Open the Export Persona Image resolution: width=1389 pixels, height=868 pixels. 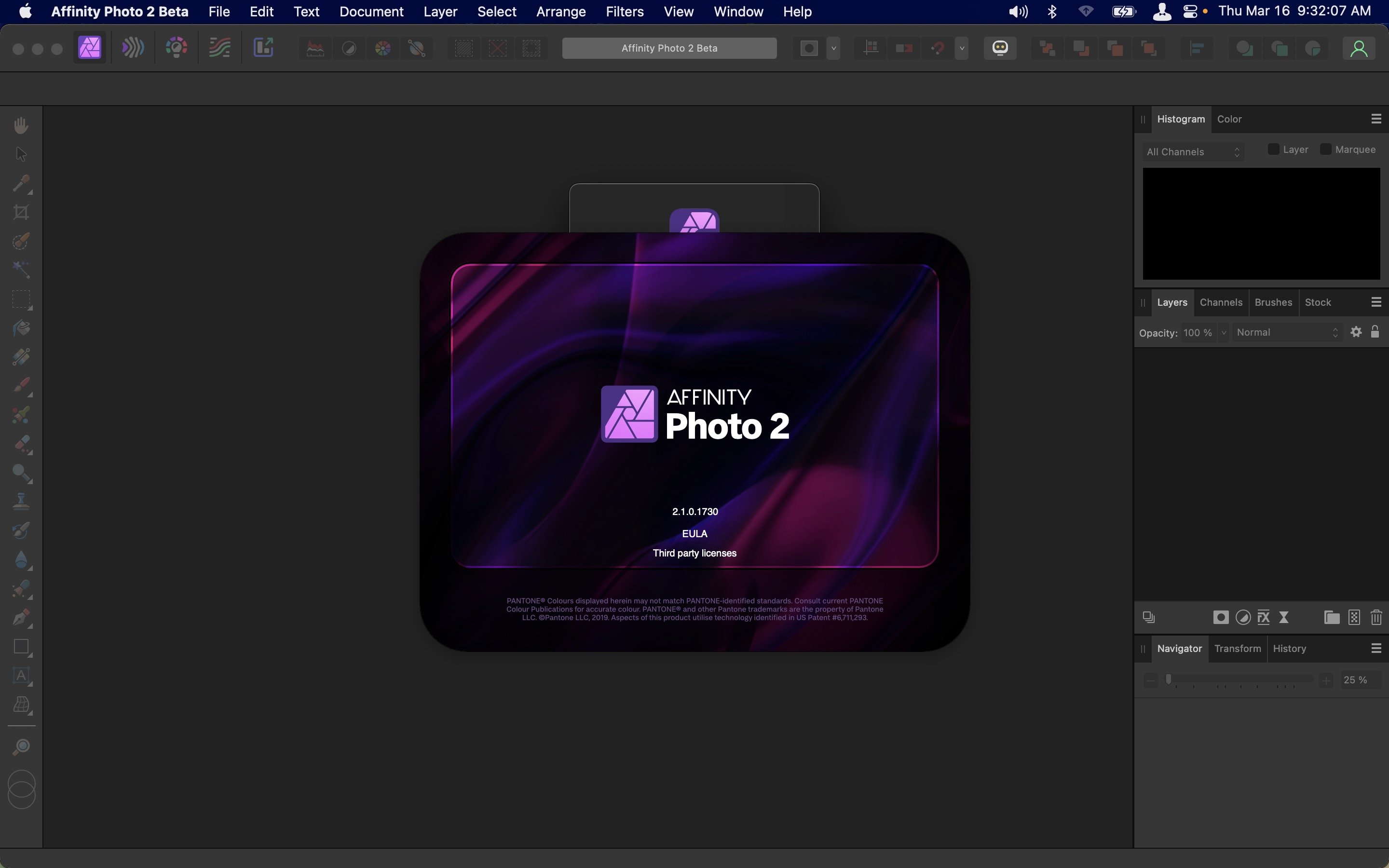pos(263,48)
